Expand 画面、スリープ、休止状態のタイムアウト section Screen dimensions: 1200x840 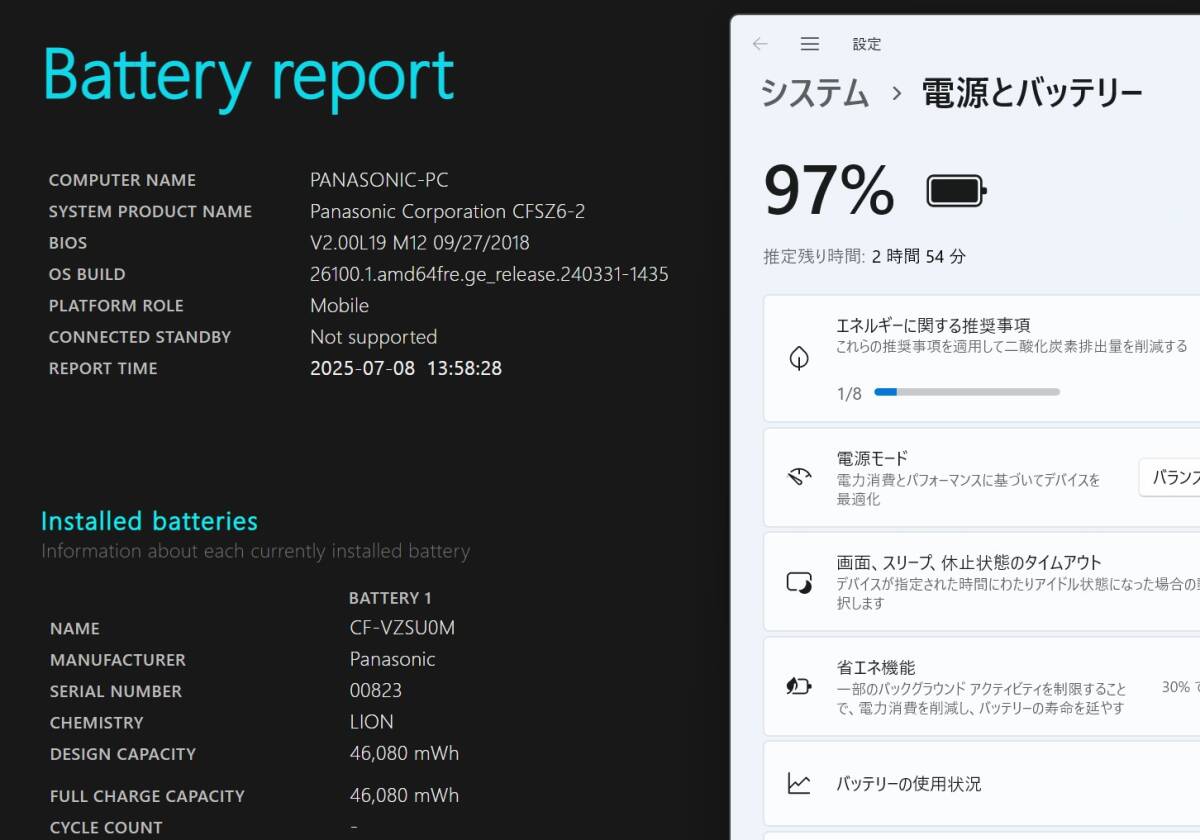coord(982,582)
